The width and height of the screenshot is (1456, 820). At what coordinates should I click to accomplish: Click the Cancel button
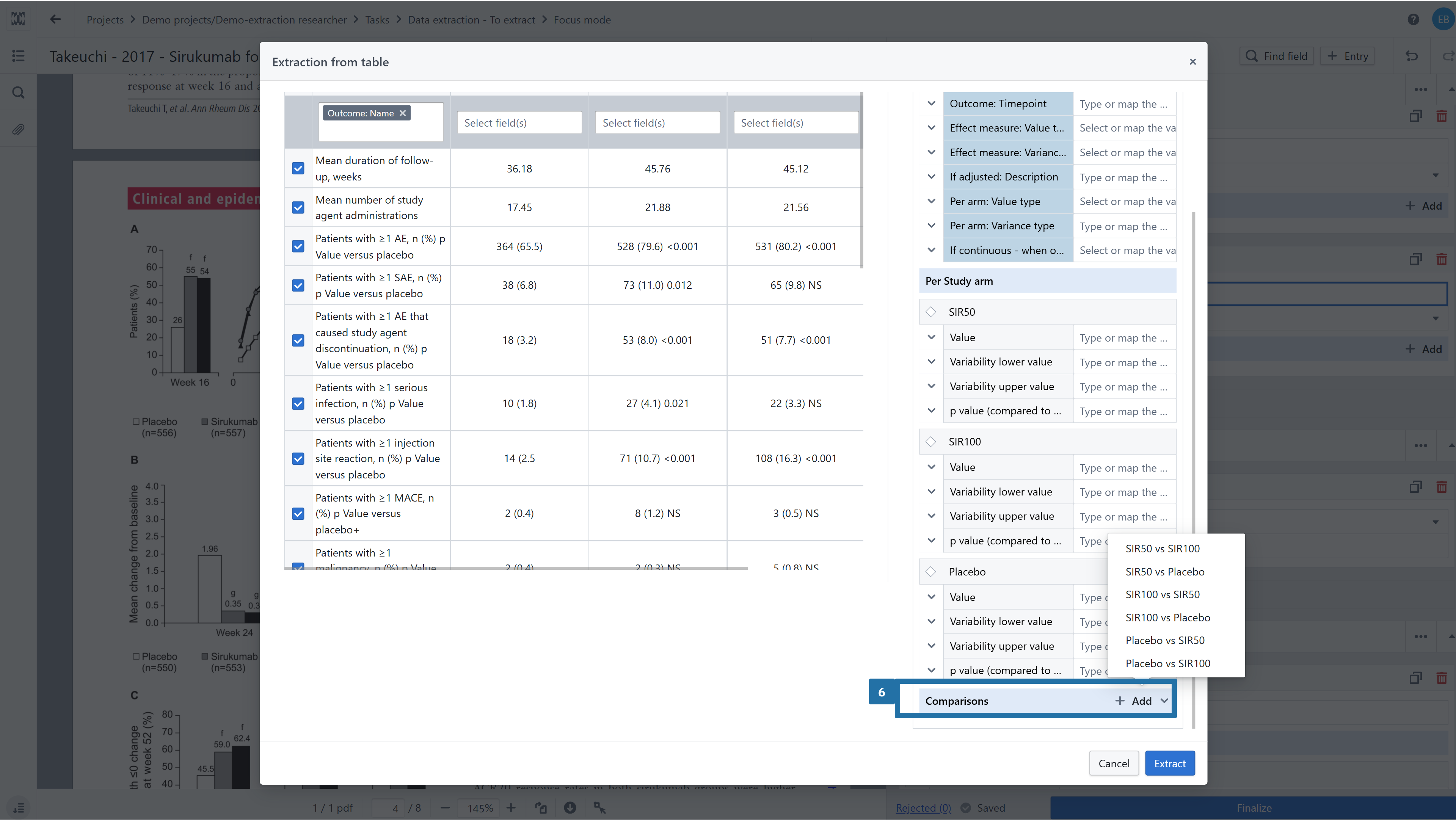coord(1114,764)
